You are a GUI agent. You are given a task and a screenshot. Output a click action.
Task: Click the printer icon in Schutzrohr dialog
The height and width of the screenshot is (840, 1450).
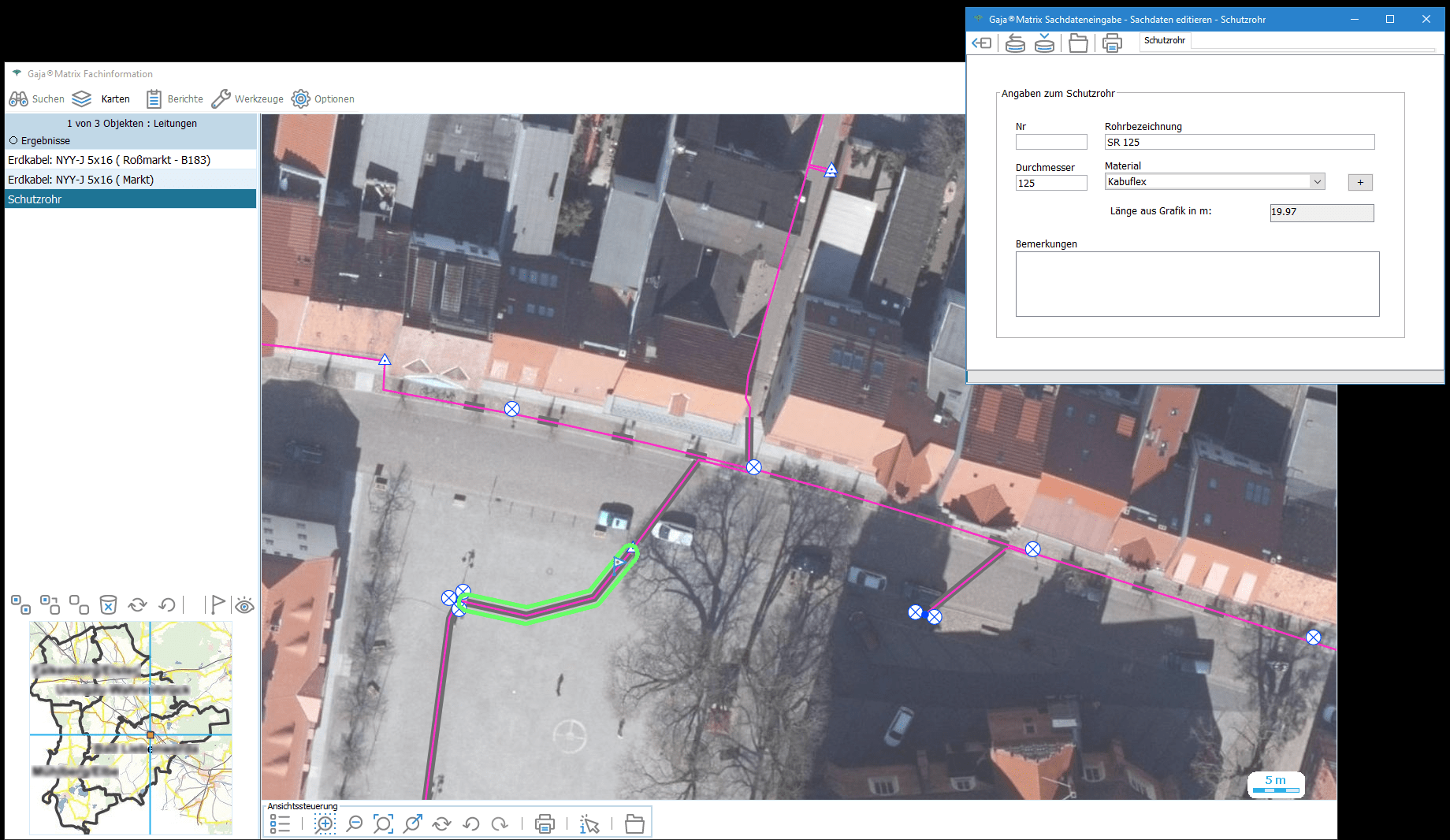tap(1112, 43)
